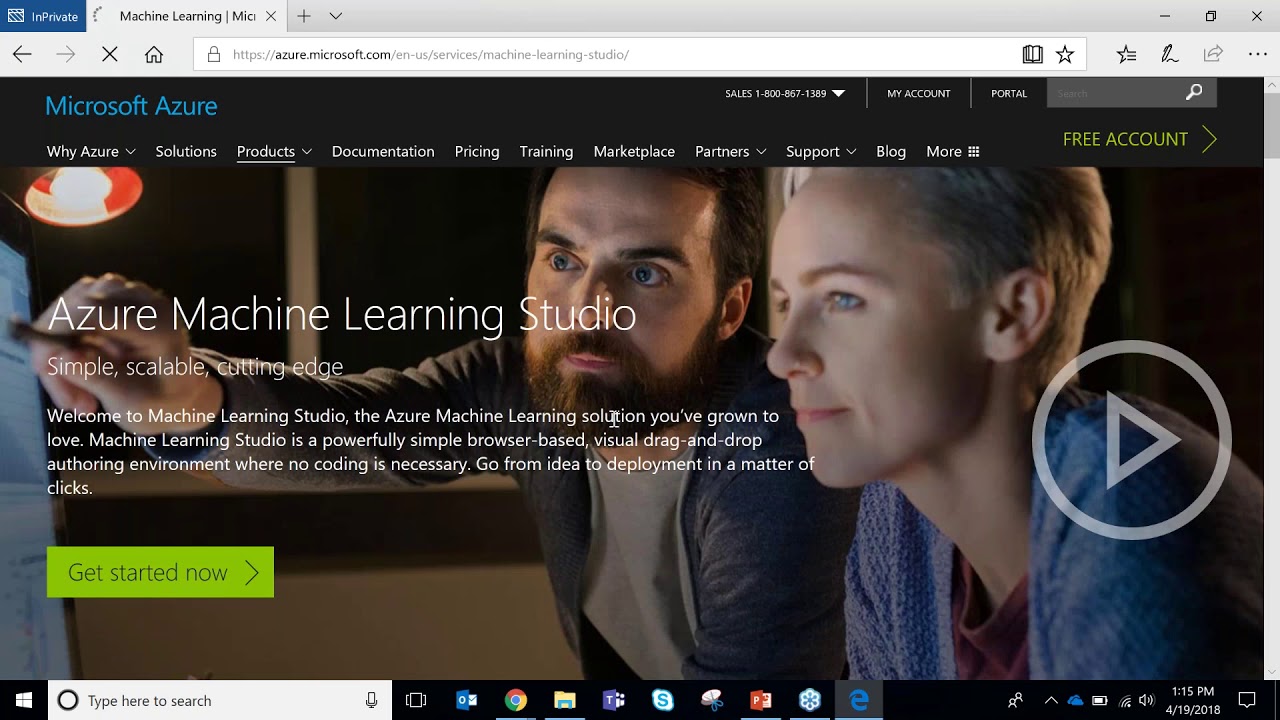This screenshot has height=720, width=1280.
Task: Open Skype from the taskbar
Action: (663, 700)
